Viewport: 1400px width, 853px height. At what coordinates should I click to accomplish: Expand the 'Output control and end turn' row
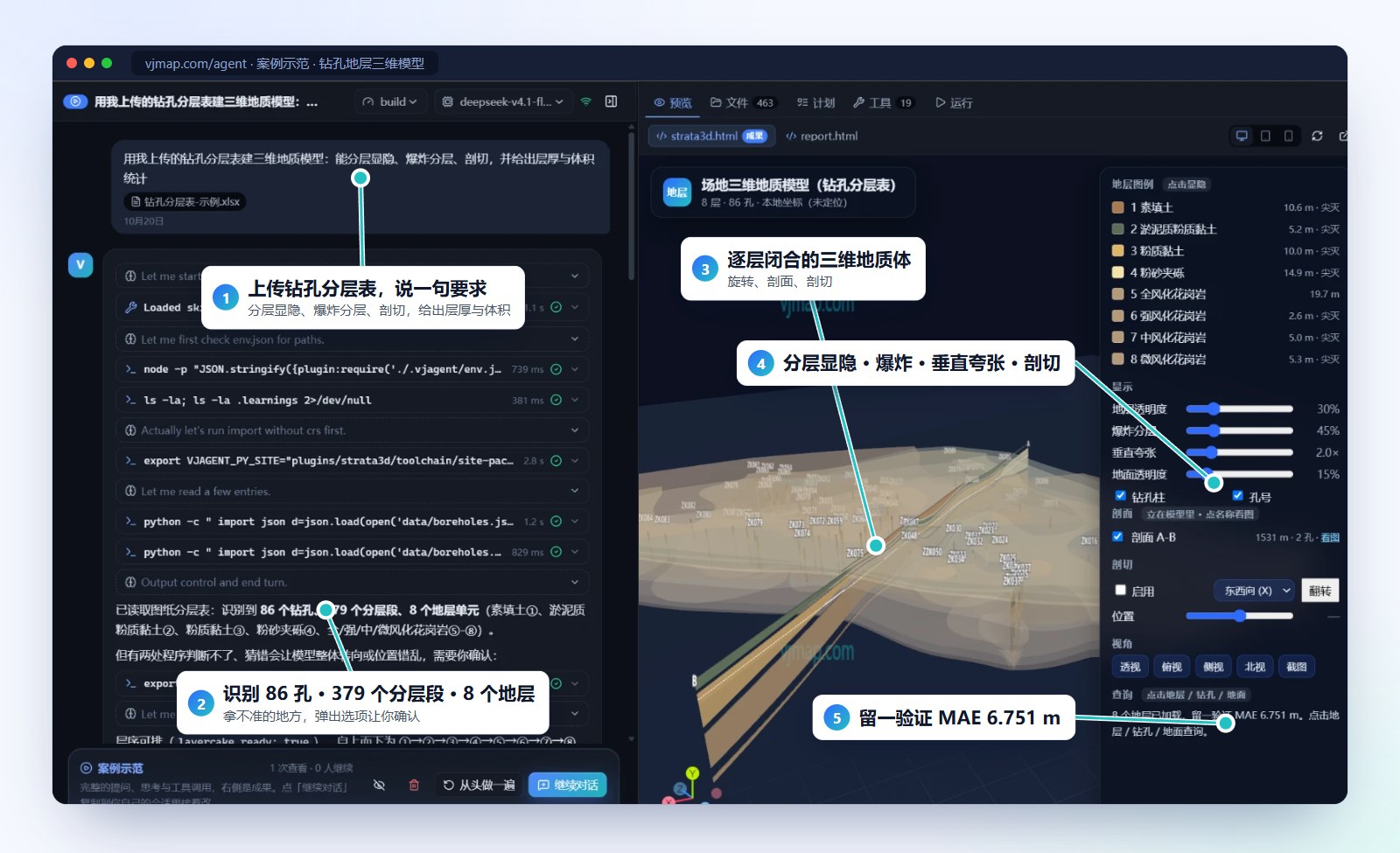click(352, 582)
